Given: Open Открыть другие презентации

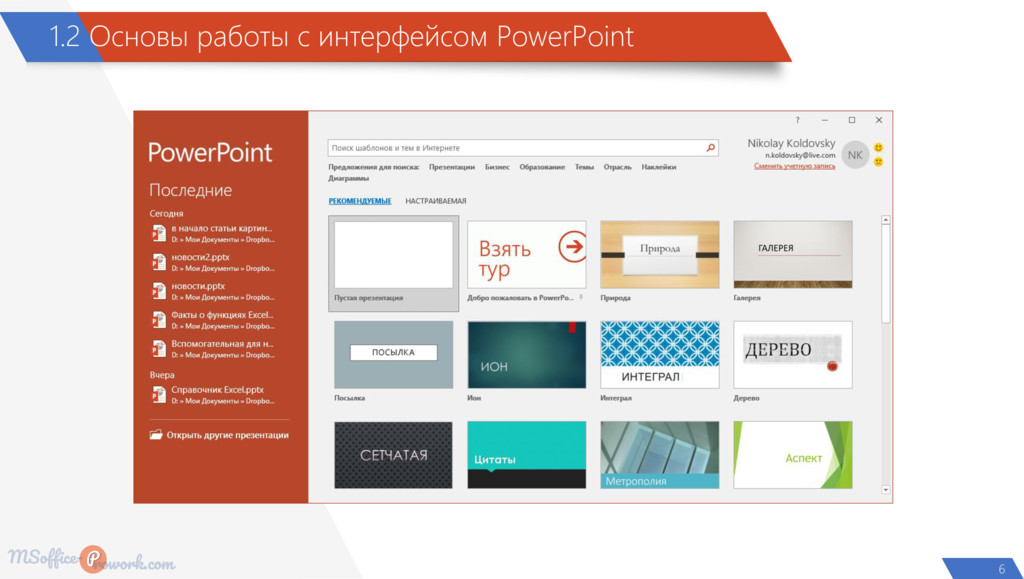Looking at the screenshot, I should 219,435.
